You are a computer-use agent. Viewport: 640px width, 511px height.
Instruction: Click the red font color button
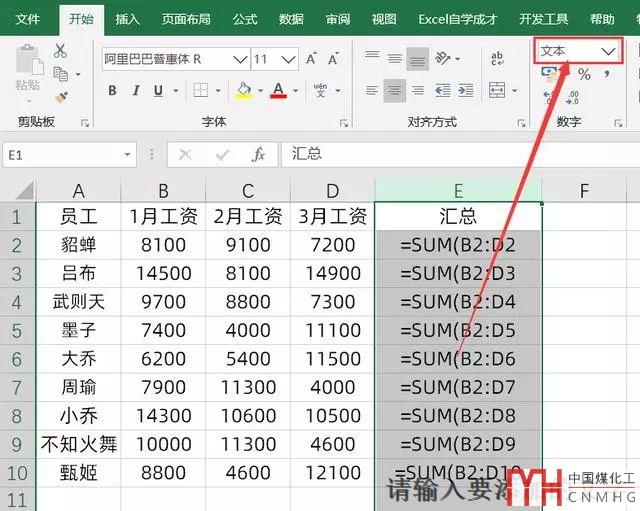[x=278, y=91]
